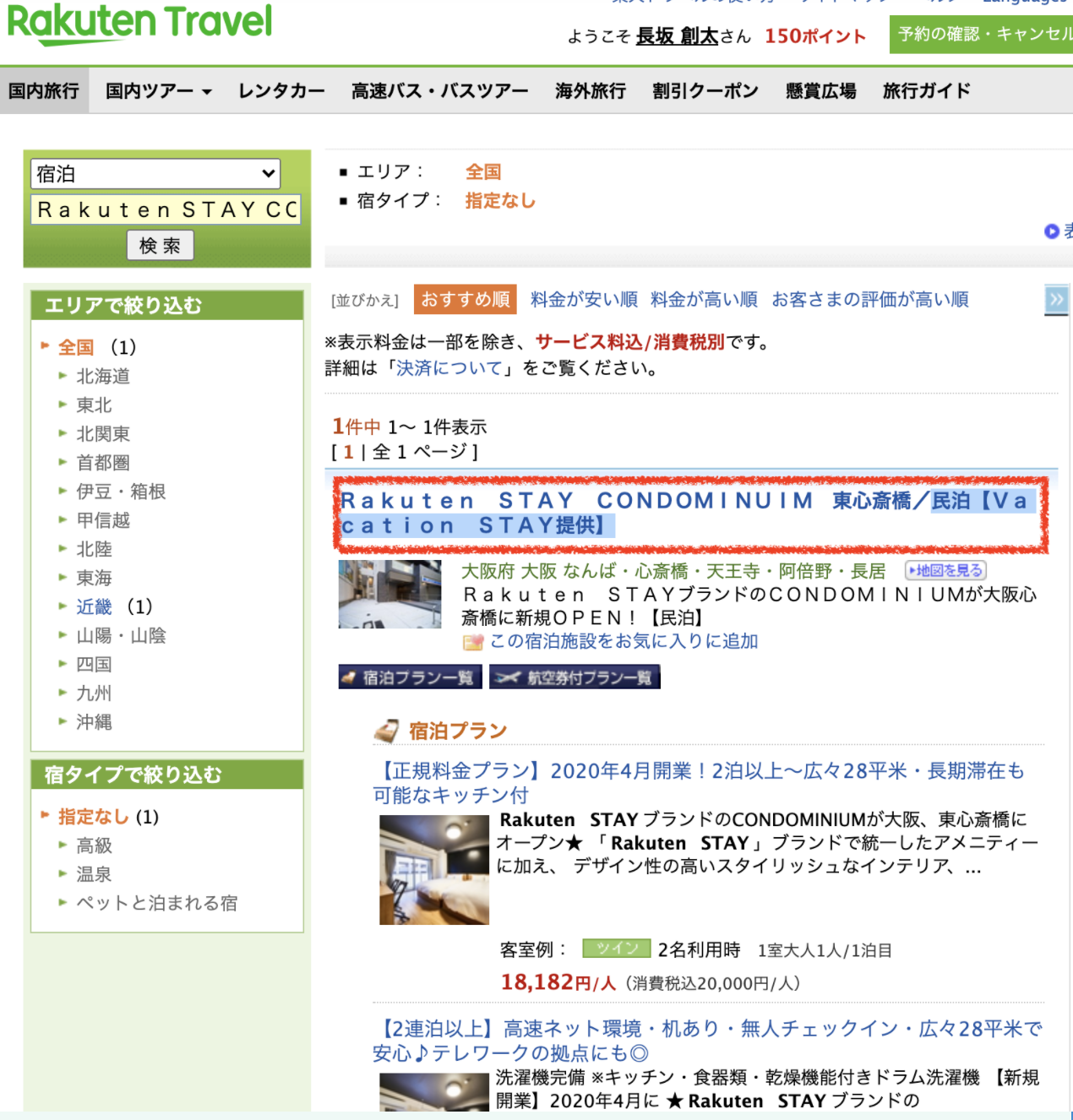The height and width of the screenshot is (1120, 1073).
Task: Open the 決済について link
Action: 449,368
